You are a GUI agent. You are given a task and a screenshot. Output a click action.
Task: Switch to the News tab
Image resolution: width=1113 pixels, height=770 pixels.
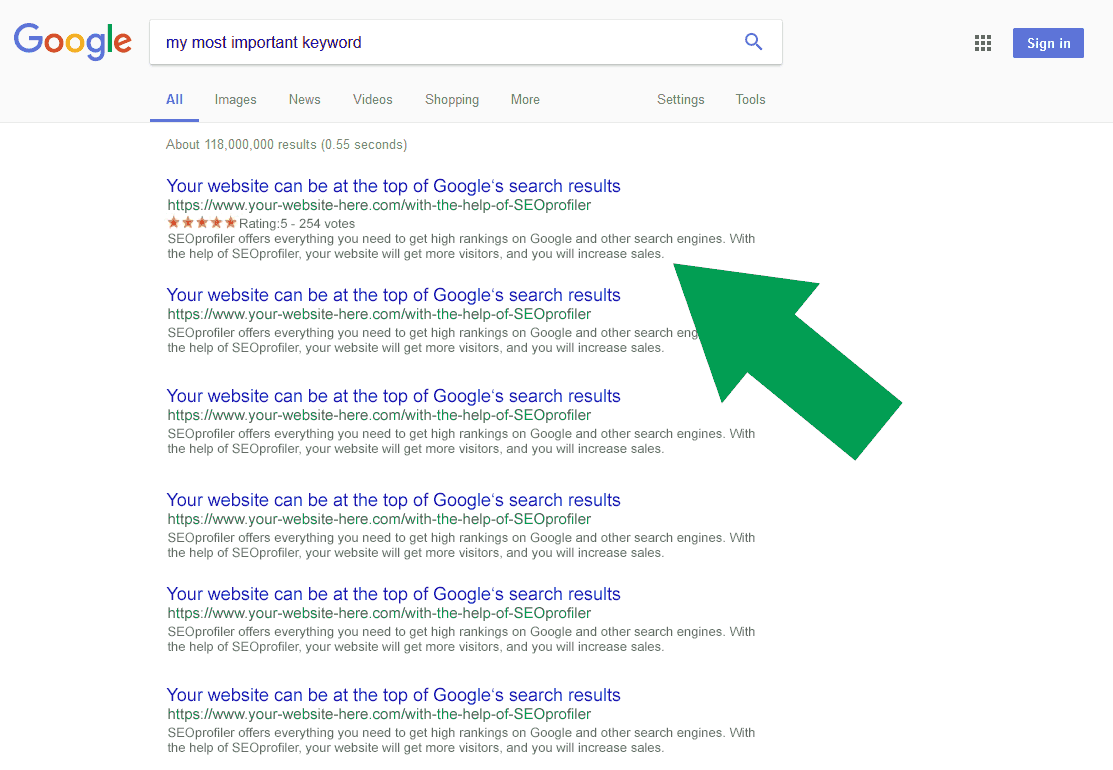(x=304, y=100)
